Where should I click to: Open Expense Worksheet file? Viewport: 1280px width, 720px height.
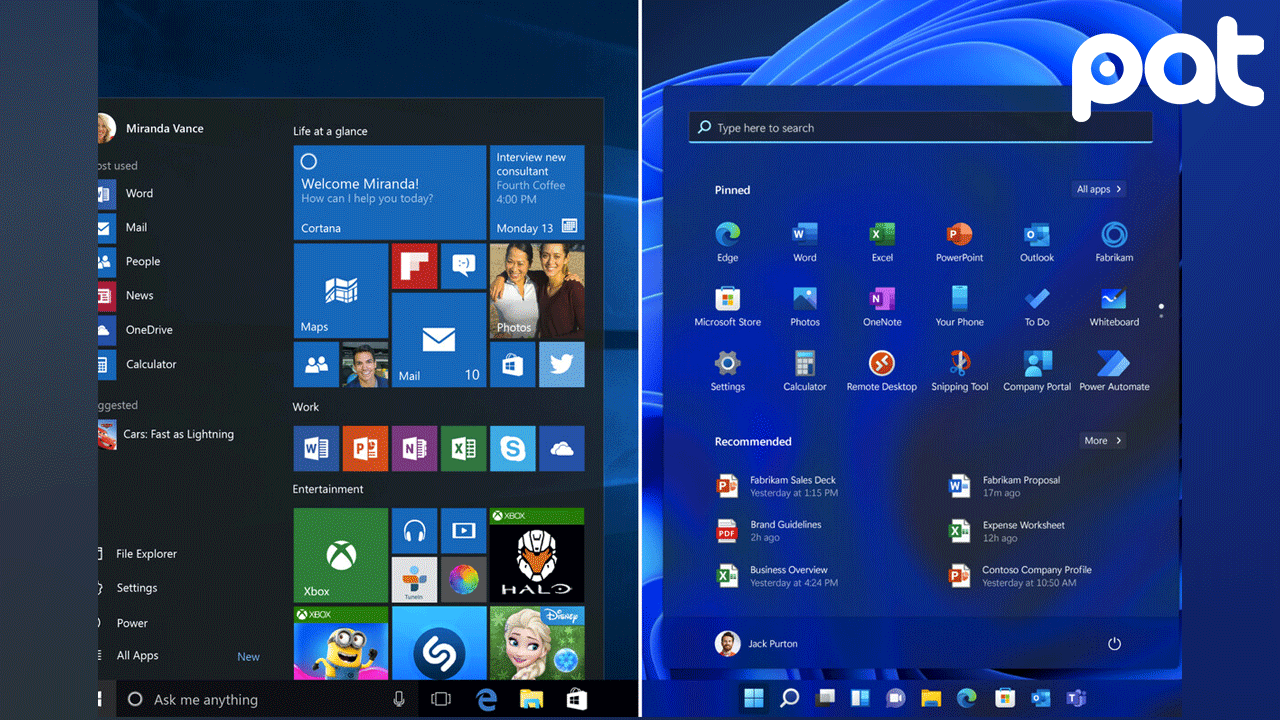[1007, 531]
